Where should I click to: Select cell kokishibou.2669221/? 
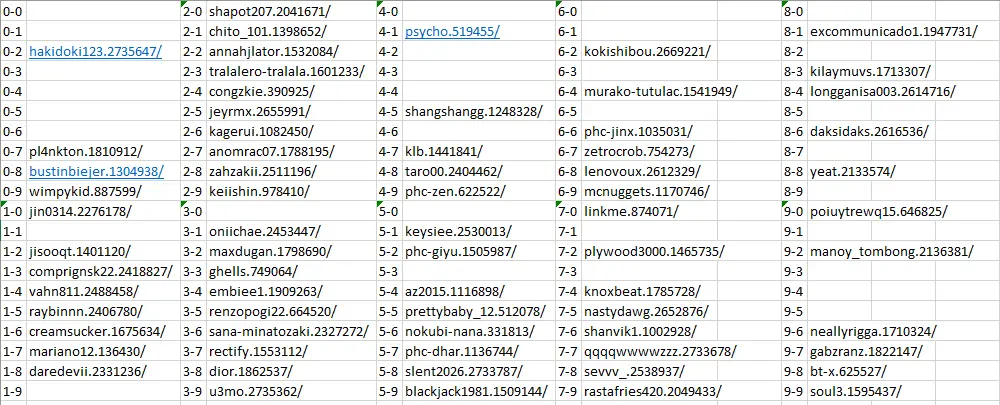point(649,52)
